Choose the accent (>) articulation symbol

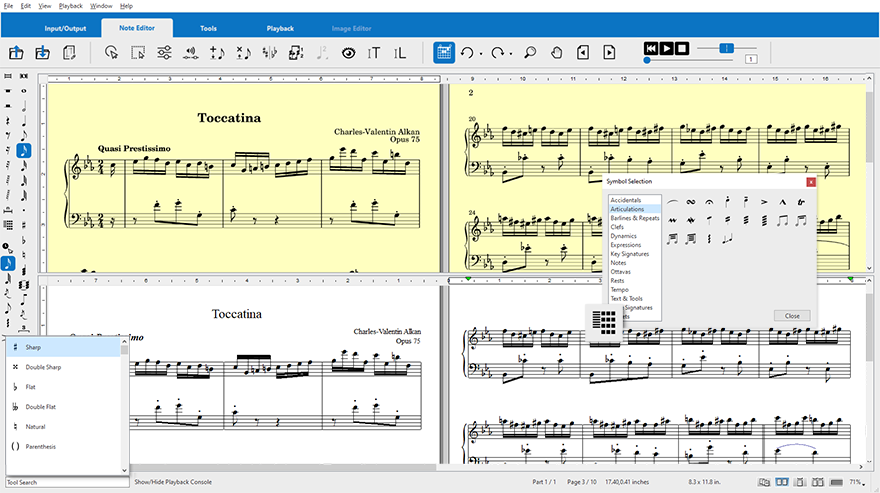pyautogui.click(x=764, y=202)
